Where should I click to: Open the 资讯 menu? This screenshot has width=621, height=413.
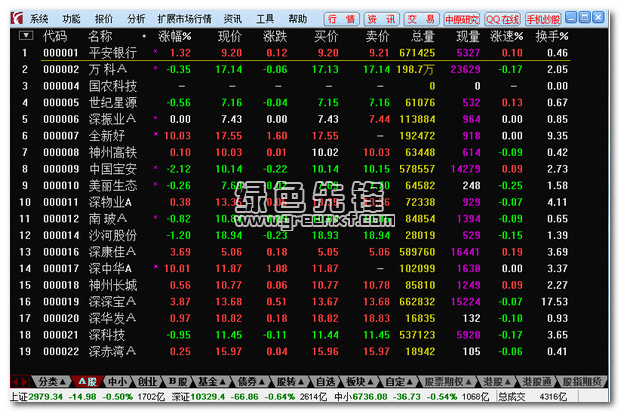(232, 19)
